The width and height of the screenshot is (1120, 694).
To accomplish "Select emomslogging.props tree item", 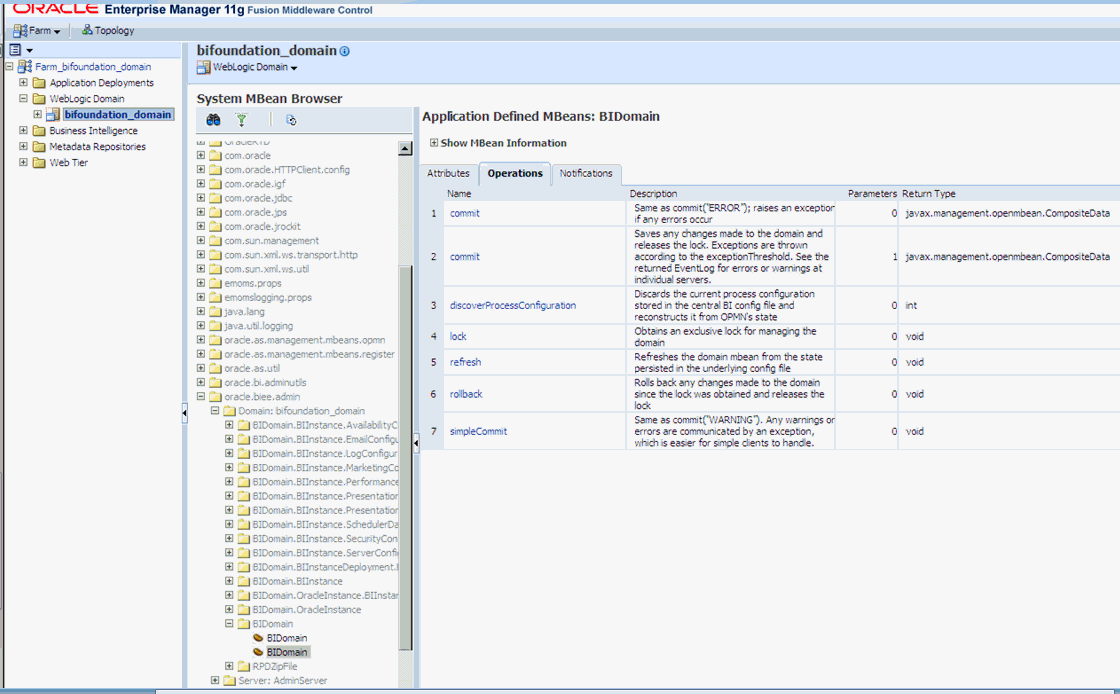I will point(268,297).
